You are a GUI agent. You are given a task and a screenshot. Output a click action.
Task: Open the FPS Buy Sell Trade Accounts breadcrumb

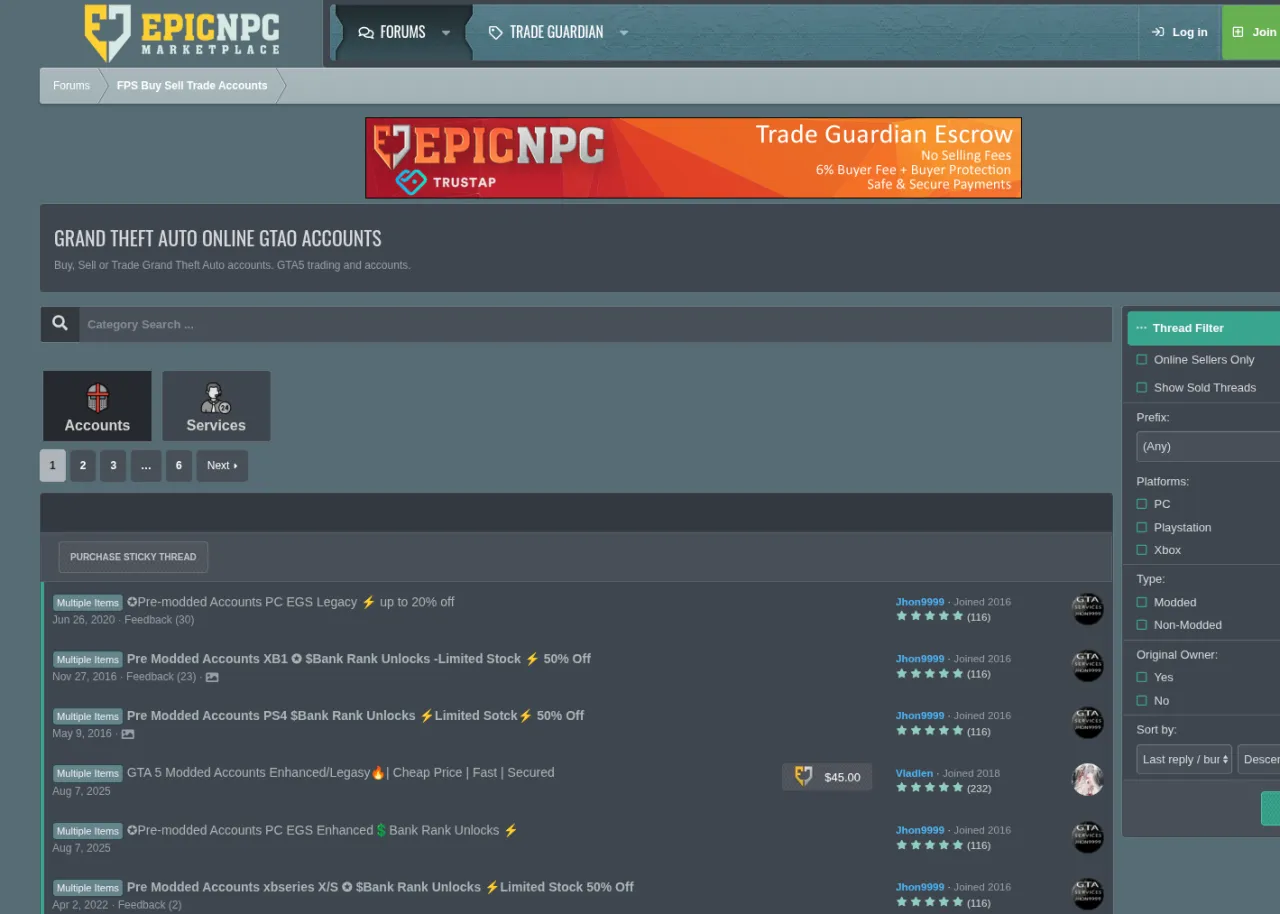click(x=192, y=85)
